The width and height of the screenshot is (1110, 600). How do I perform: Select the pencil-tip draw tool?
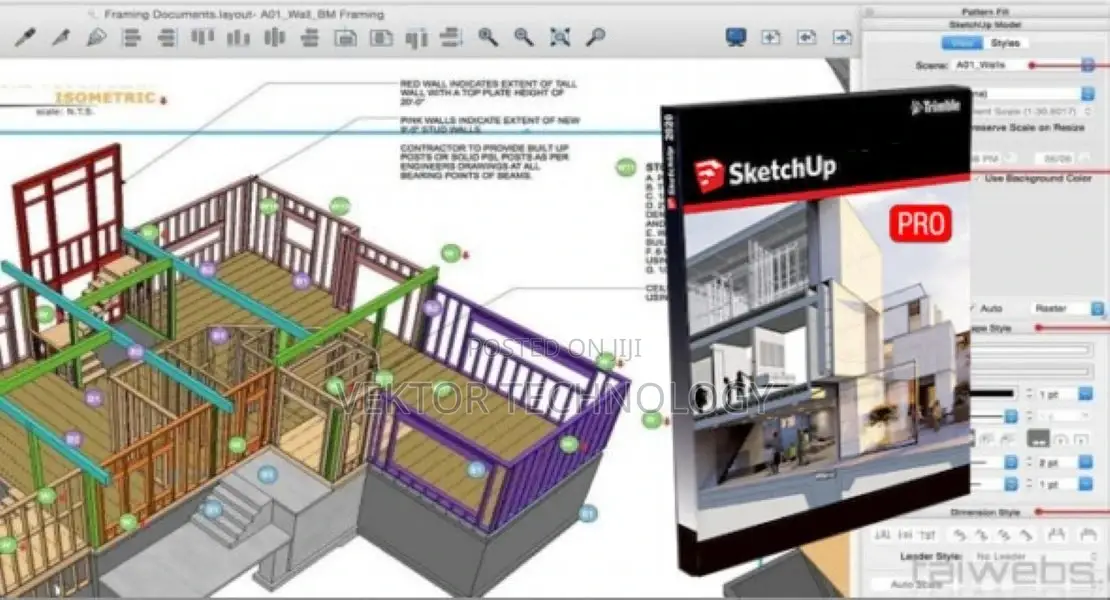coord(96,37)
